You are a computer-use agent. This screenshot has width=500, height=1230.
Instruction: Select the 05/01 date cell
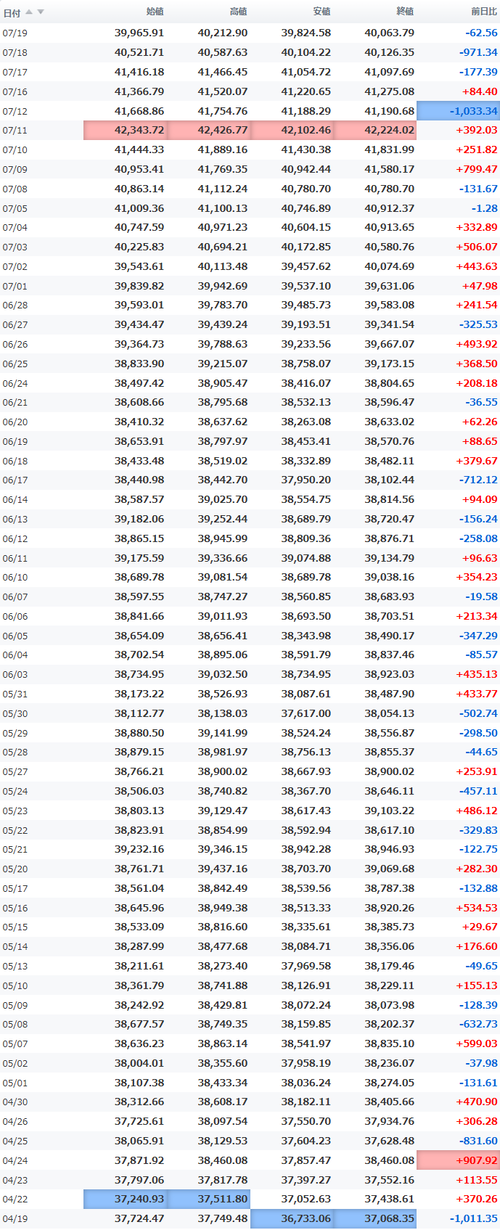[x=15, y=1083]
